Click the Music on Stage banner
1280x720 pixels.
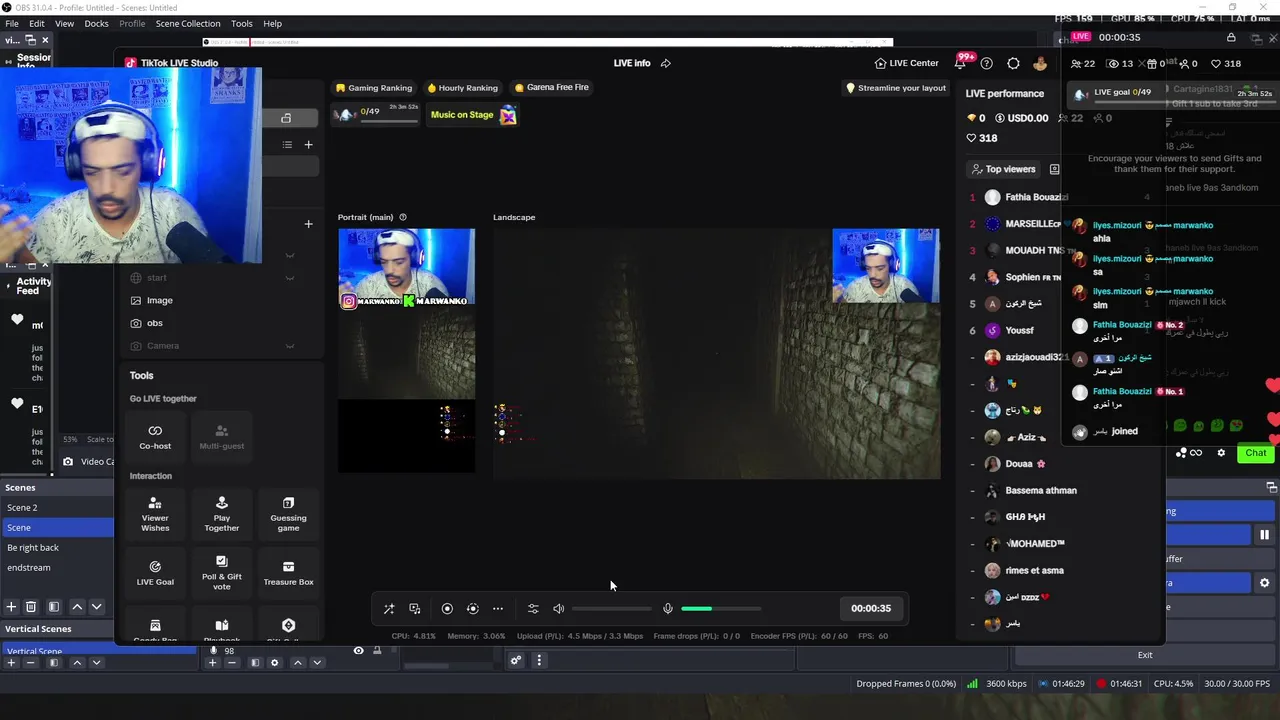point(472,115)
